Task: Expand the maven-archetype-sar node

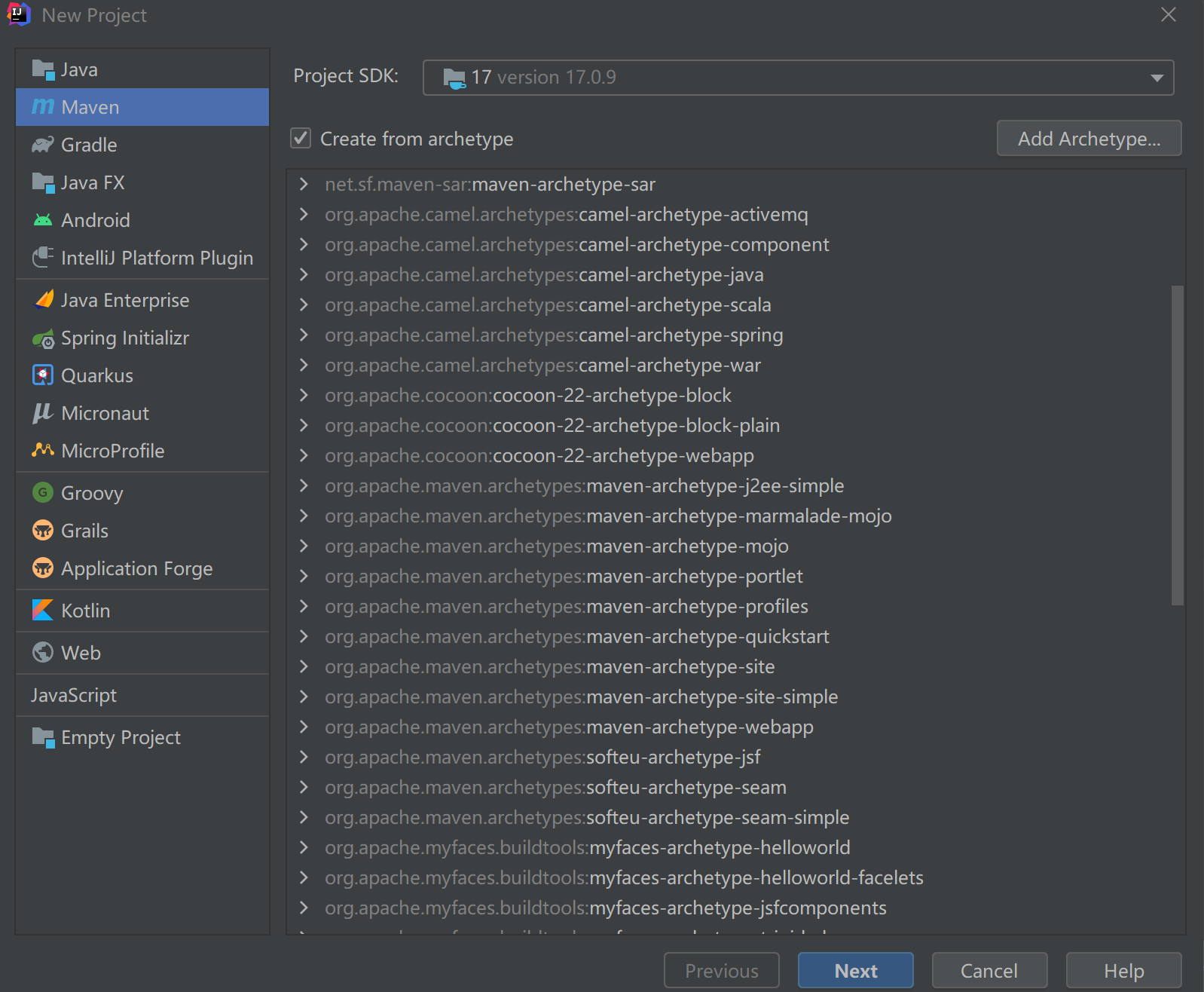Action: (304, 184)
